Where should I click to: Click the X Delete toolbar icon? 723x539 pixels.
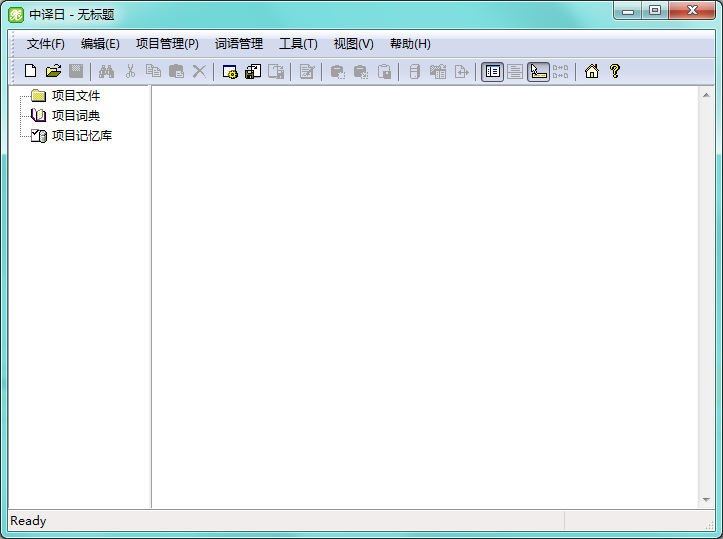[x=199, y=71]
